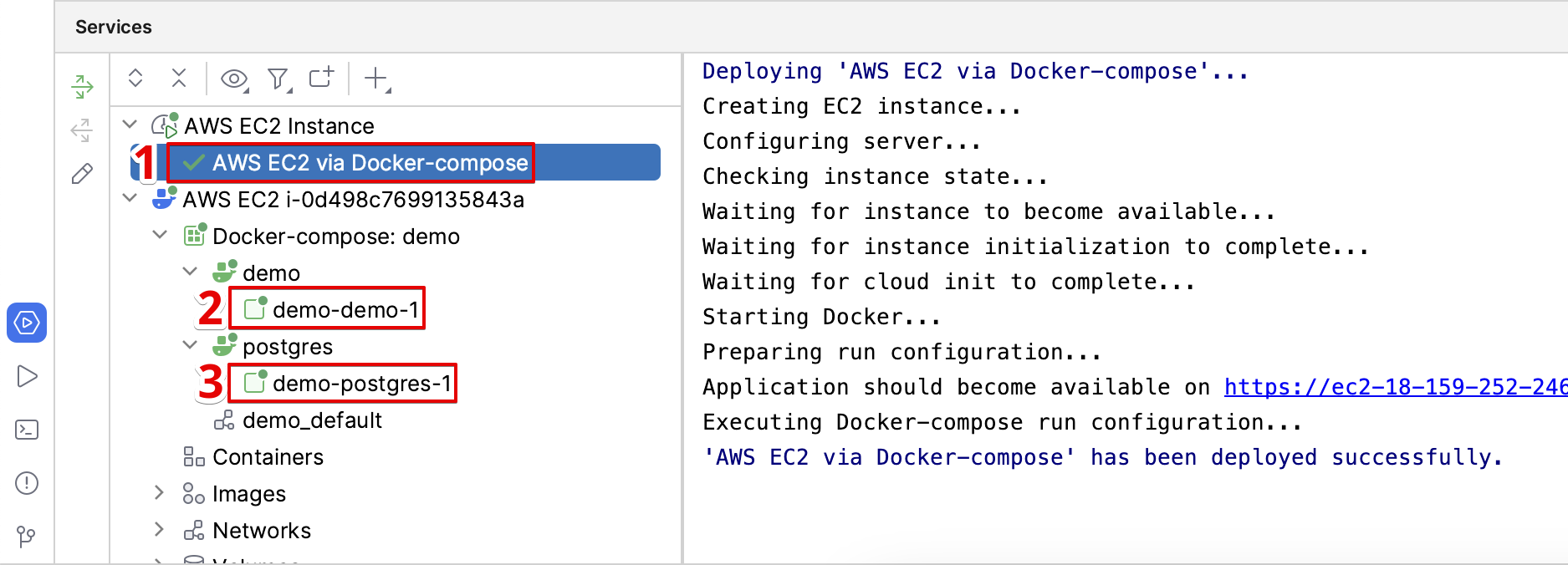1568x565 pixels.
Task: Collapse the Docker-compose: demo node
Action: [x=160, y=235]
